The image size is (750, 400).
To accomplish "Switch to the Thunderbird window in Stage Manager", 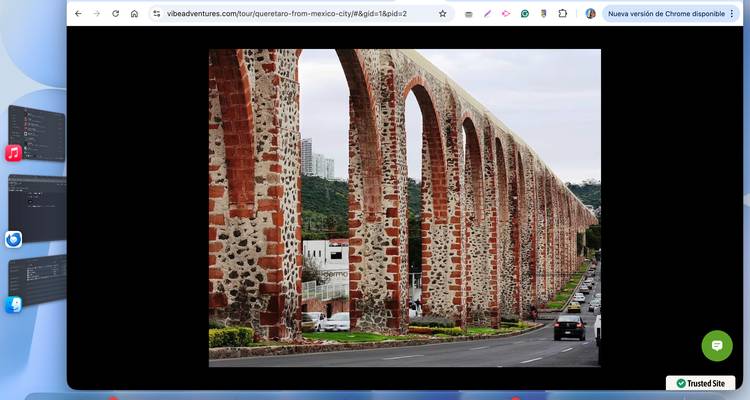I will pos(37,209).
